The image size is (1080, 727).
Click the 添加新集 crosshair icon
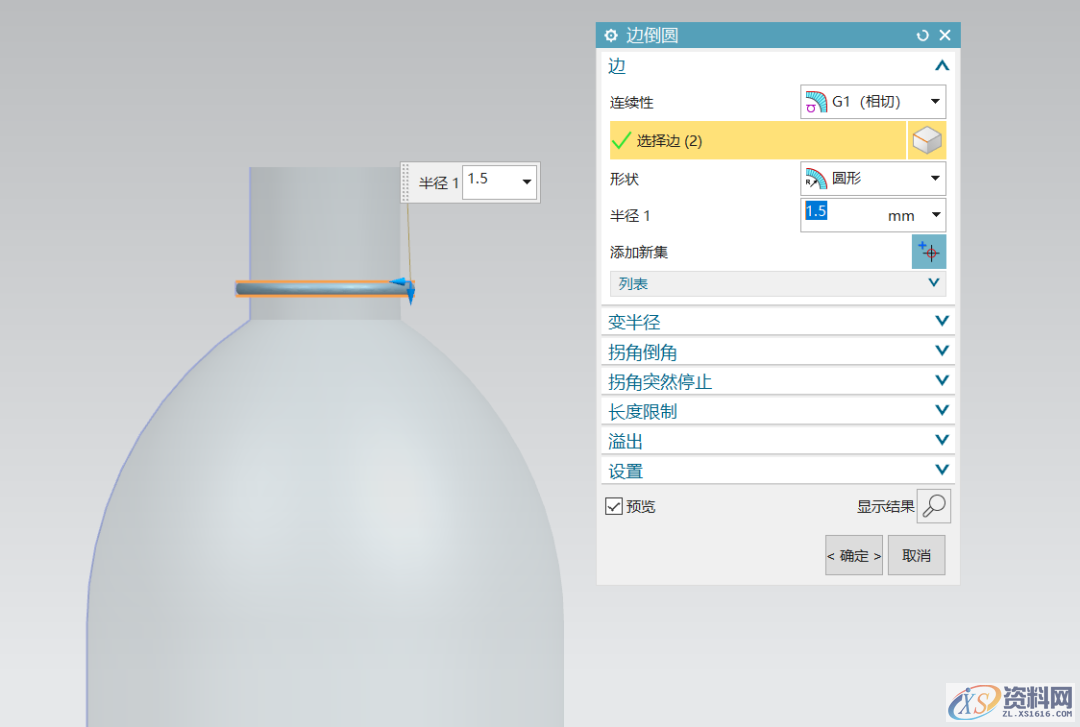click(x=929, y=252)
